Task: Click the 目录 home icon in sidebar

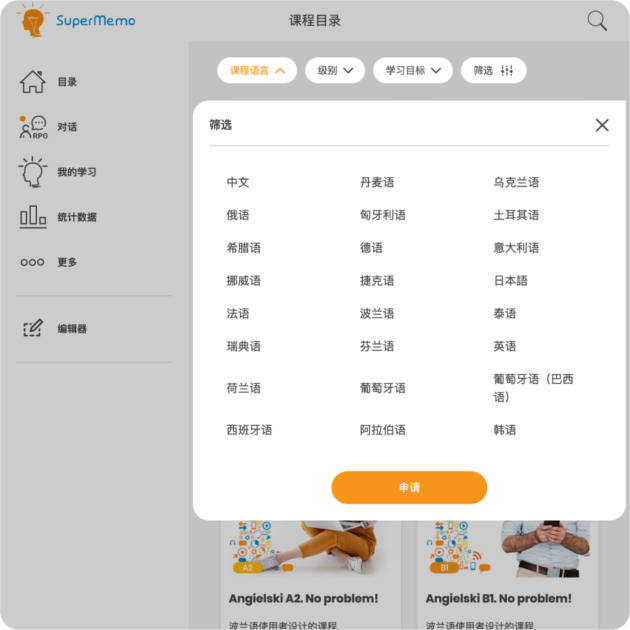Action: (x=33, y=82)
